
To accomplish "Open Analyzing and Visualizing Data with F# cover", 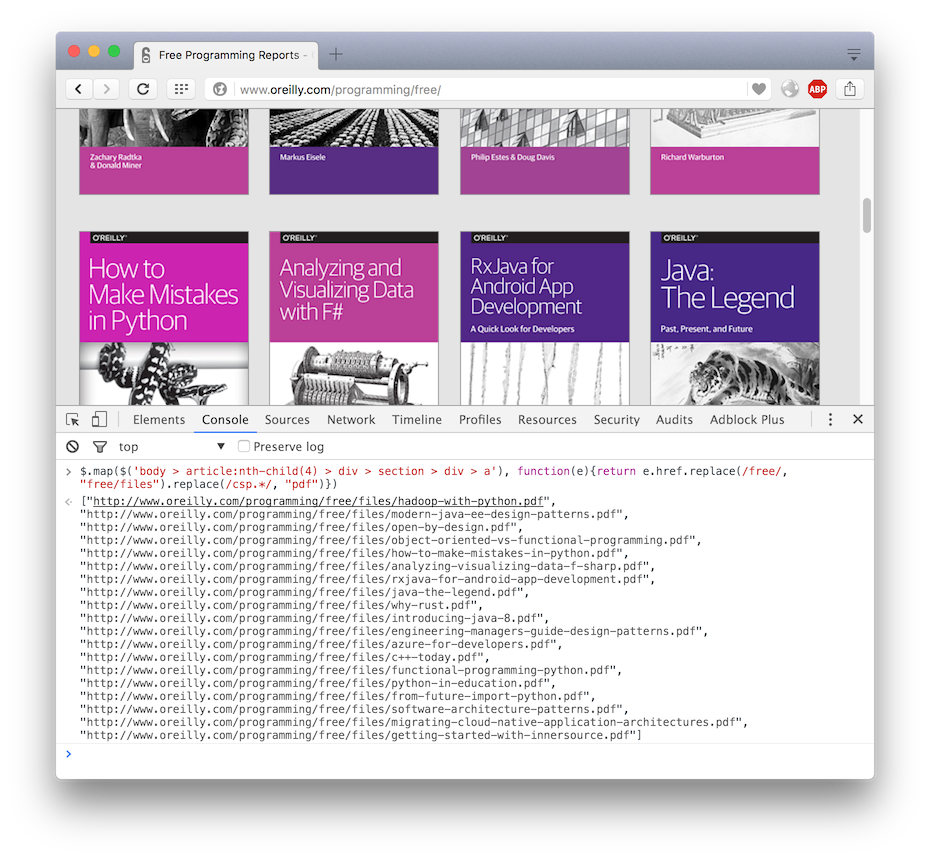I will (354, 318).
